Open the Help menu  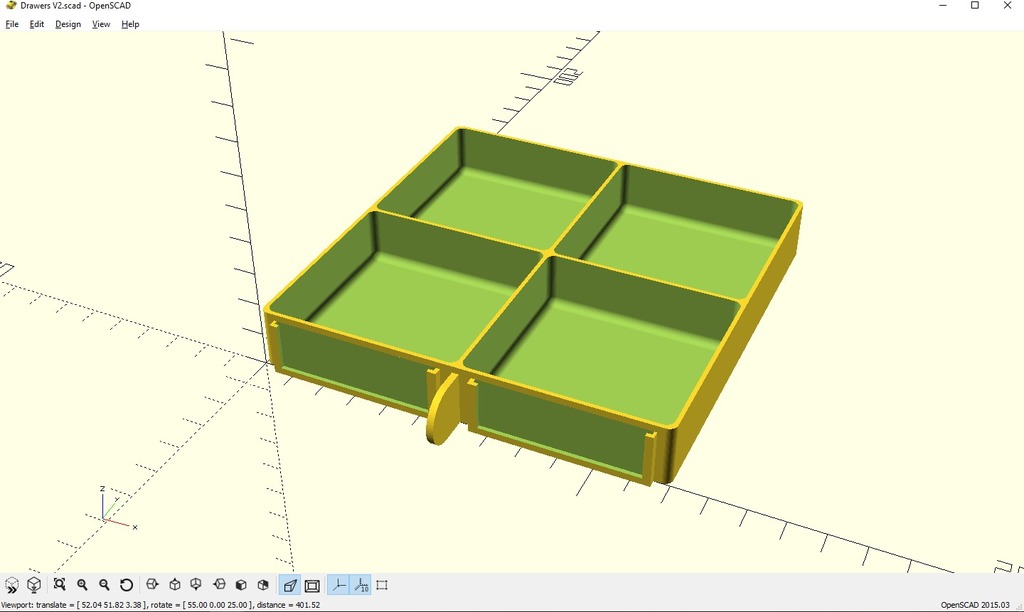click(130, 24)
